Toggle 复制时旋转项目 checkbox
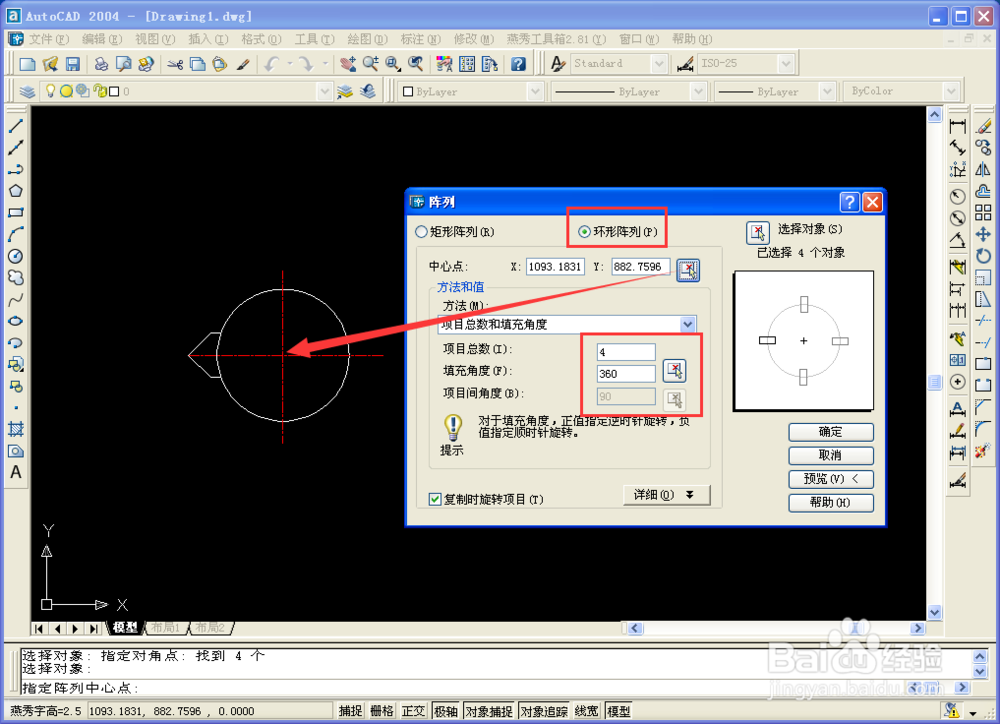The height and width of the screenshot is (724, 1000). [435, 499]
